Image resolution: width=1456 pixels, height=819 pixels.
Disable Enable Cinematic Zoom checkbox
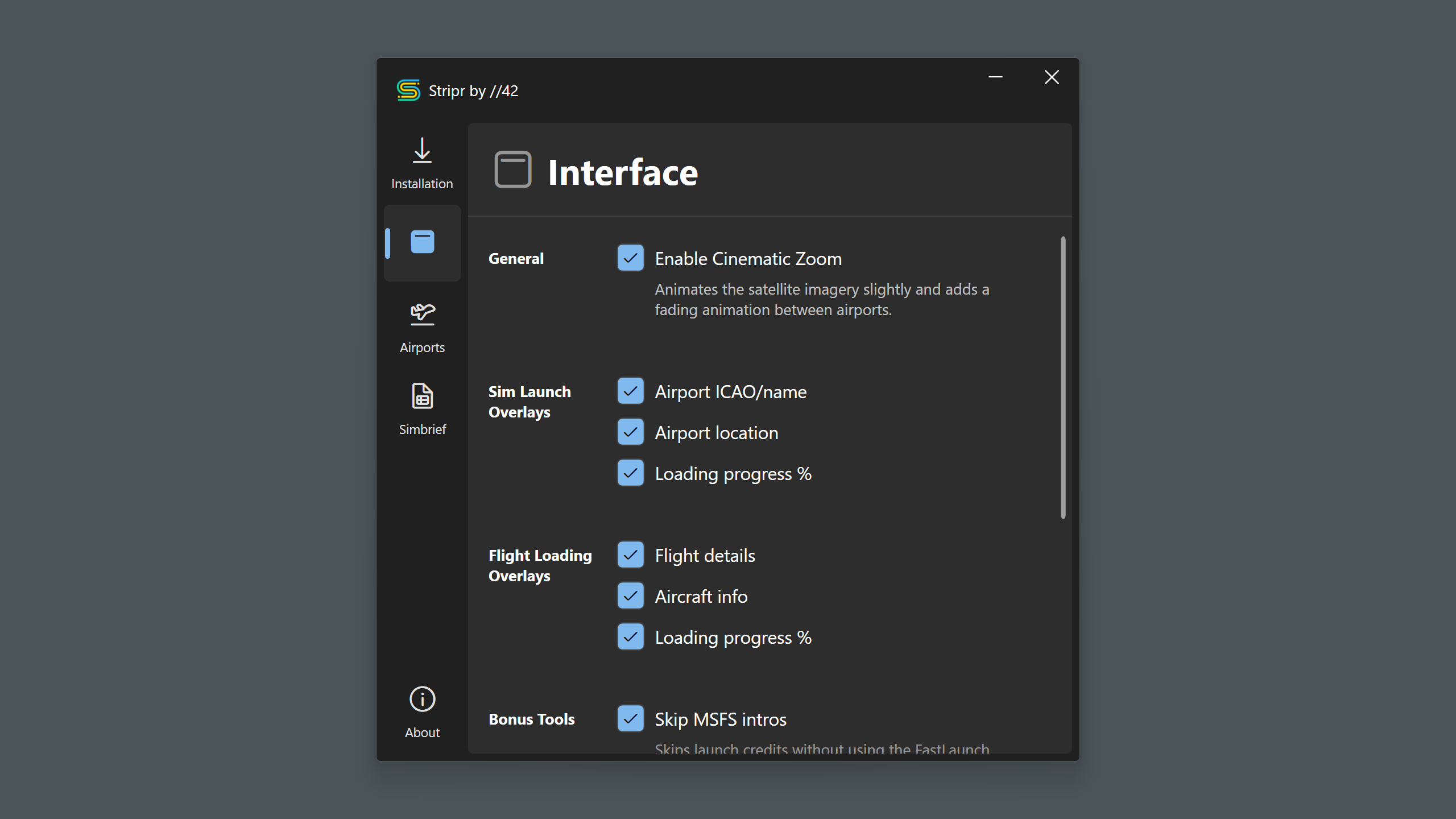(x=630, y=258)
